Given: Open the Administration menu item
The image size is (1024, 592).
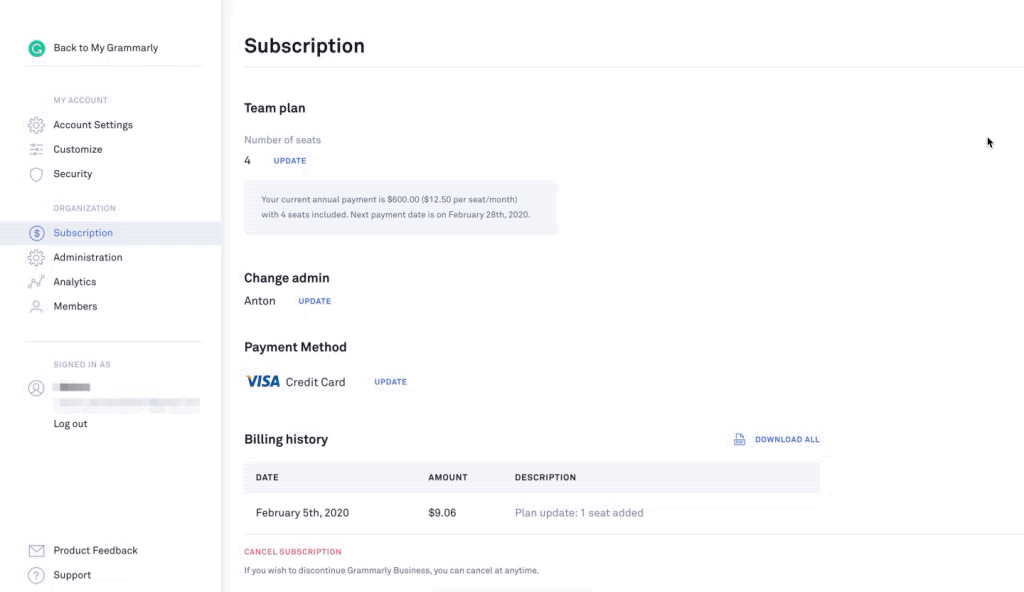Looking at the screenshot, I should (88, 258).
